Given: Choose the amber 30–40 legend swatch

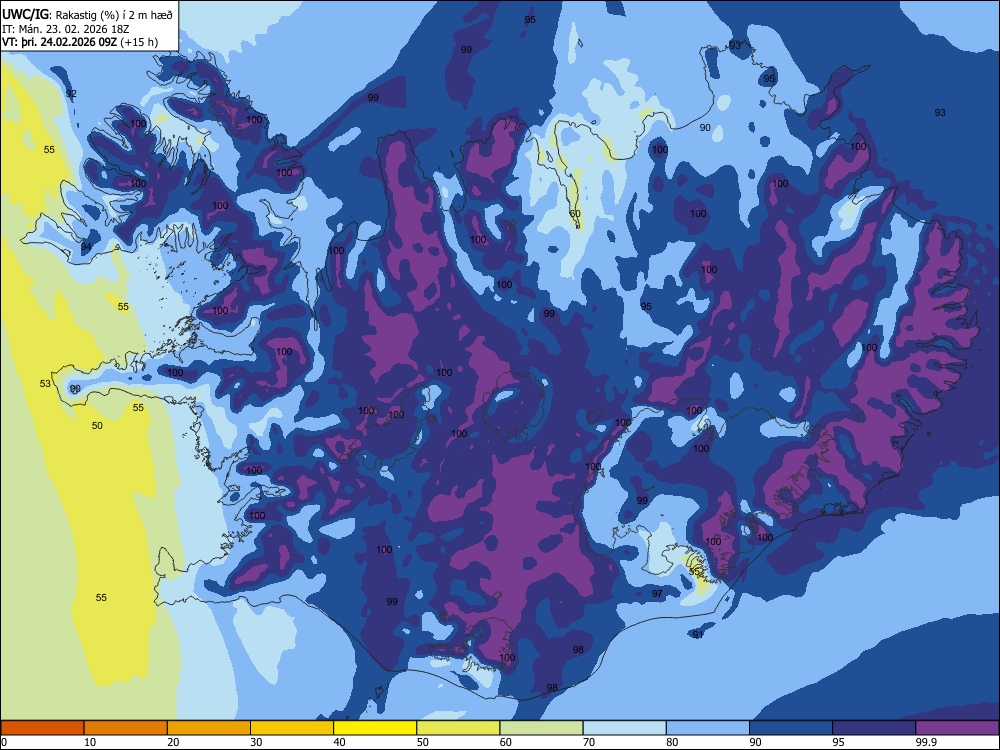Looking at the screenshot, I should click(x=292, y=728).
